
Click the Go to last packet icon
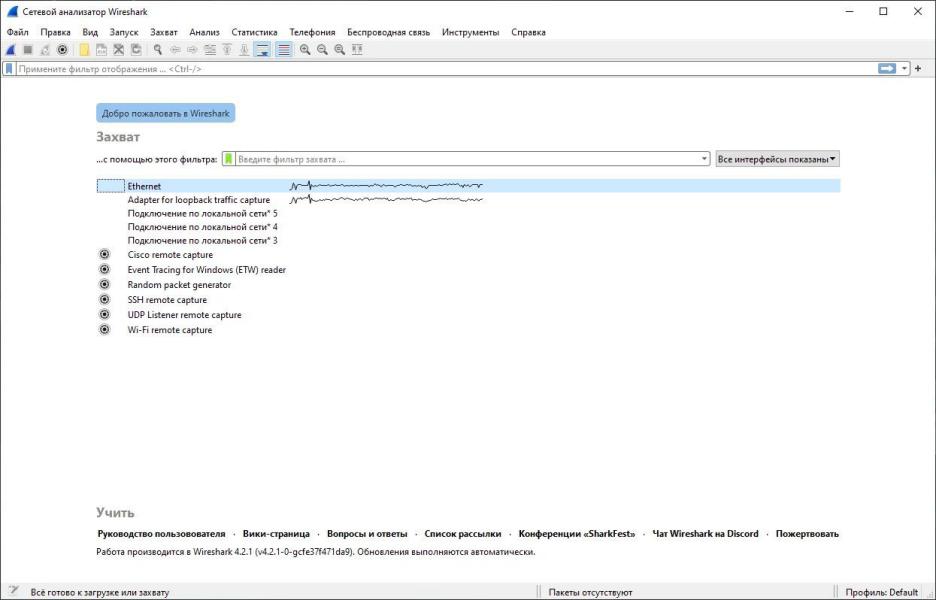pos(244,50)
